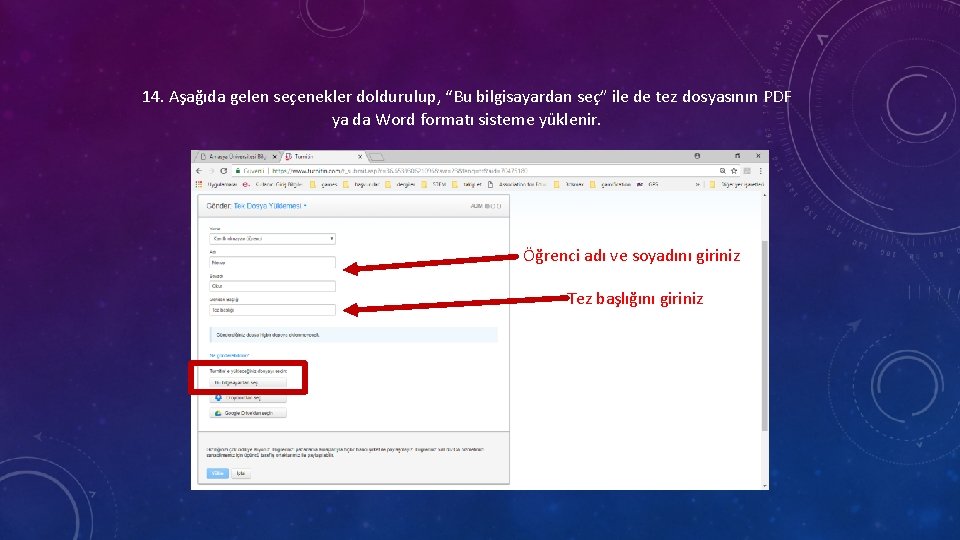The height and width of the screenshot is (540, 960).
Task: Open the games bookmark folder
Action: 324,184
